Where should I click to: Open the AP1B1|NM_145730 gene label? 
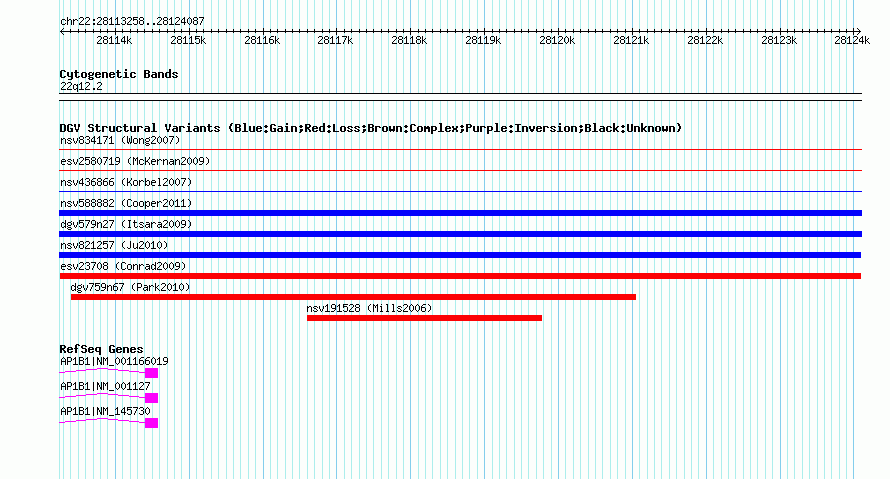(x=105, y=411)
